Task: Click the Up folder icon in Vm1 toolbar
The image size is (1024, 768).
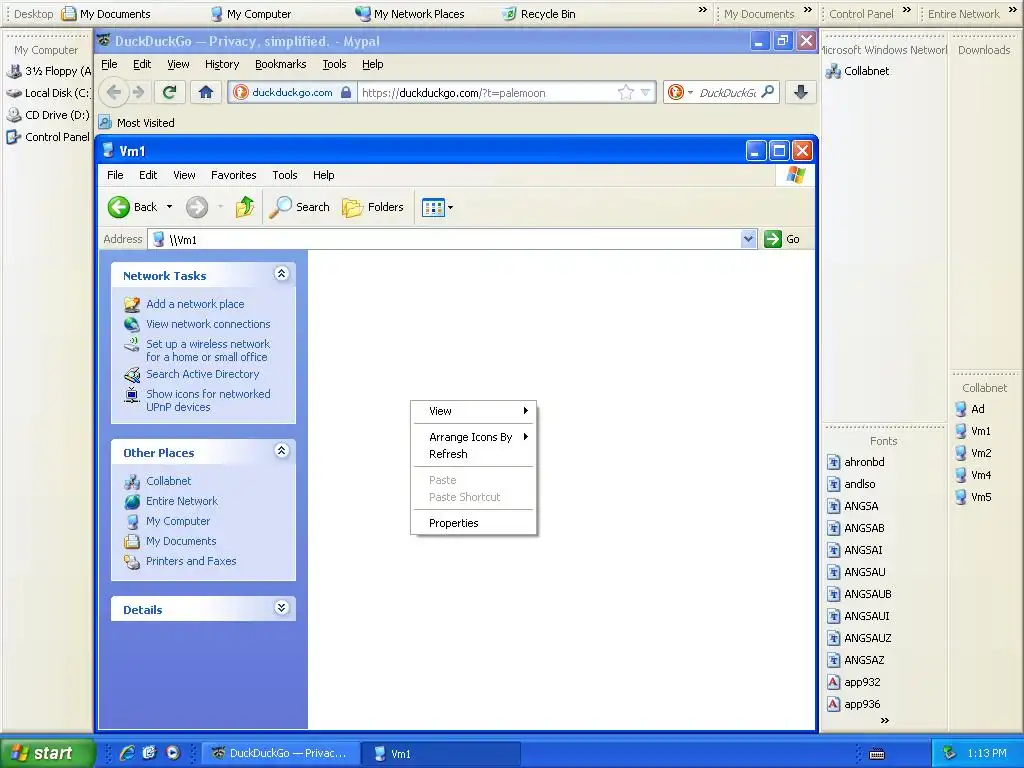Action: pos(245,207)
